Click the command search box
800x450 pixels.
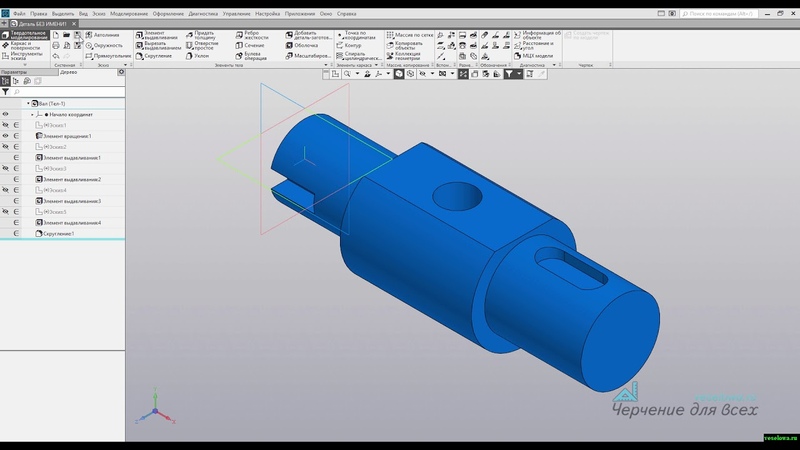(x=719, y=14)
